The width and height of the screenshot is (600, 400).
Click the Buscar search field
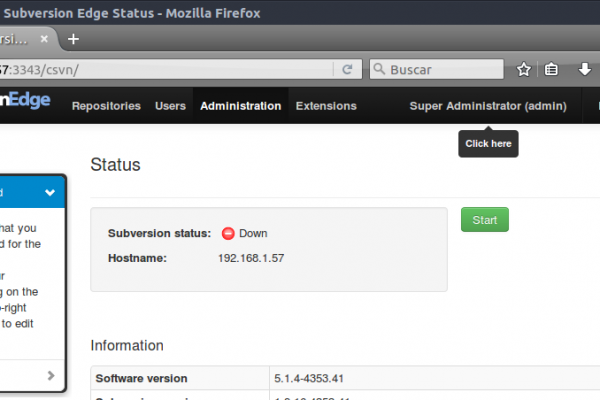pos(437,69)
